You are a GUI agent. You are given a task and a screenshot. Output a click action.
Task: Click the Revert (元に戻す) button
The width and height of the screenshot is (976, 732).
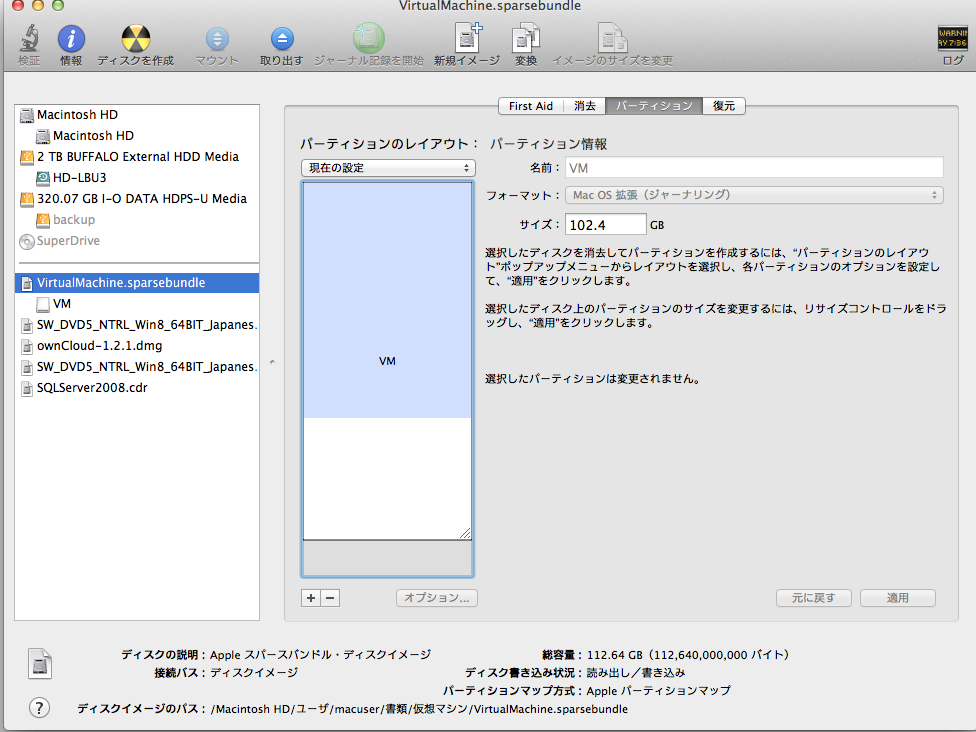[x=814, y=598]
